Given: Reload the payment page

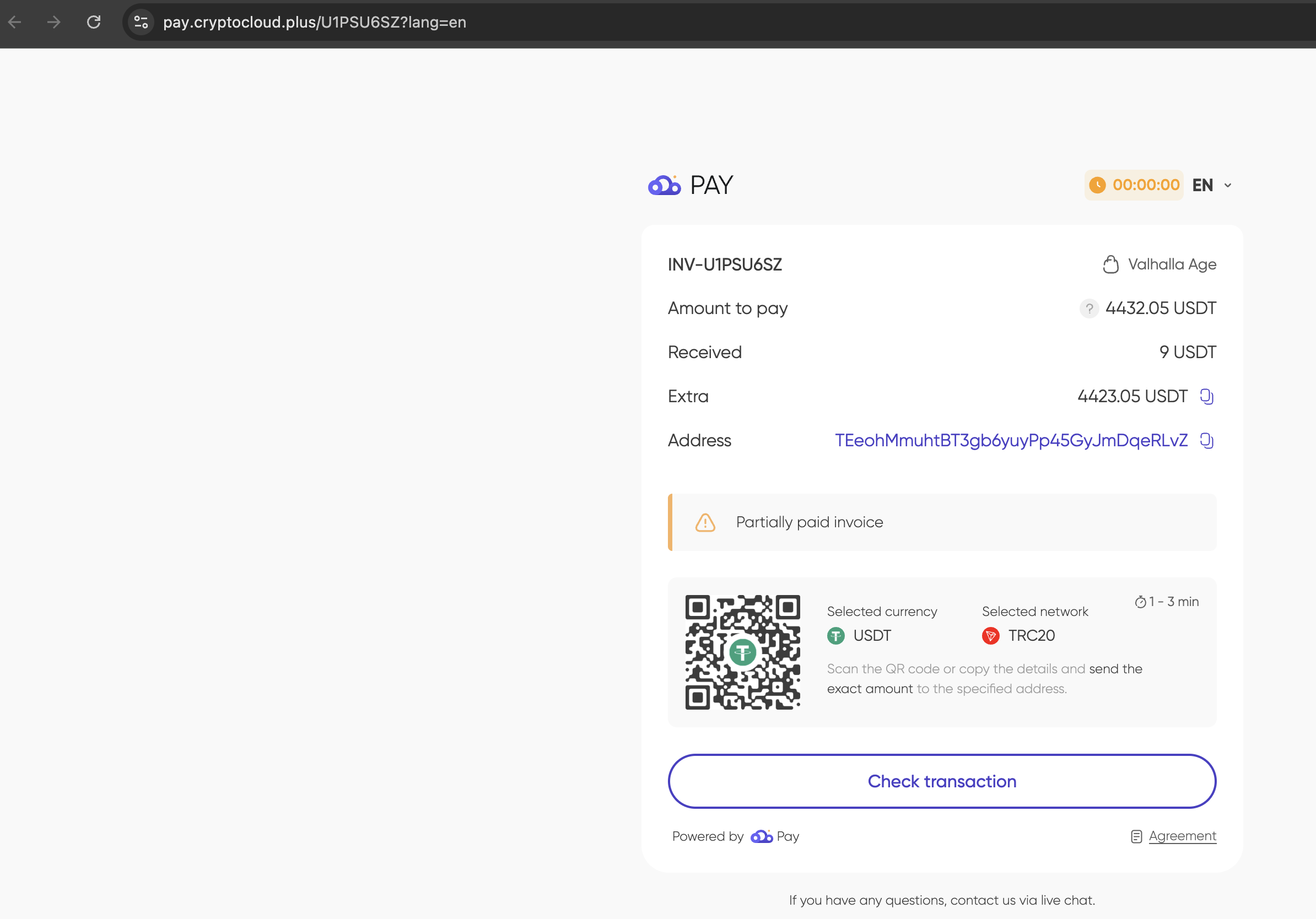Looking at the screenshot, I should click(94, 23).
